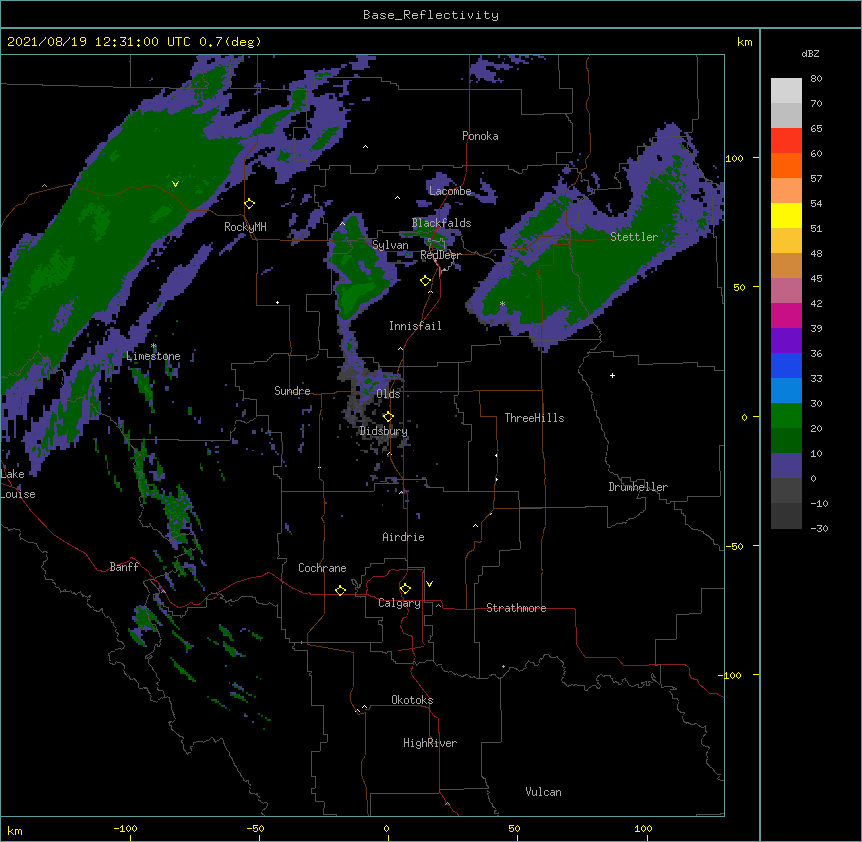The image size is (862, 842).
Task: Click the 0 tick label on bottom axis
Action: (x=386, y=828)
